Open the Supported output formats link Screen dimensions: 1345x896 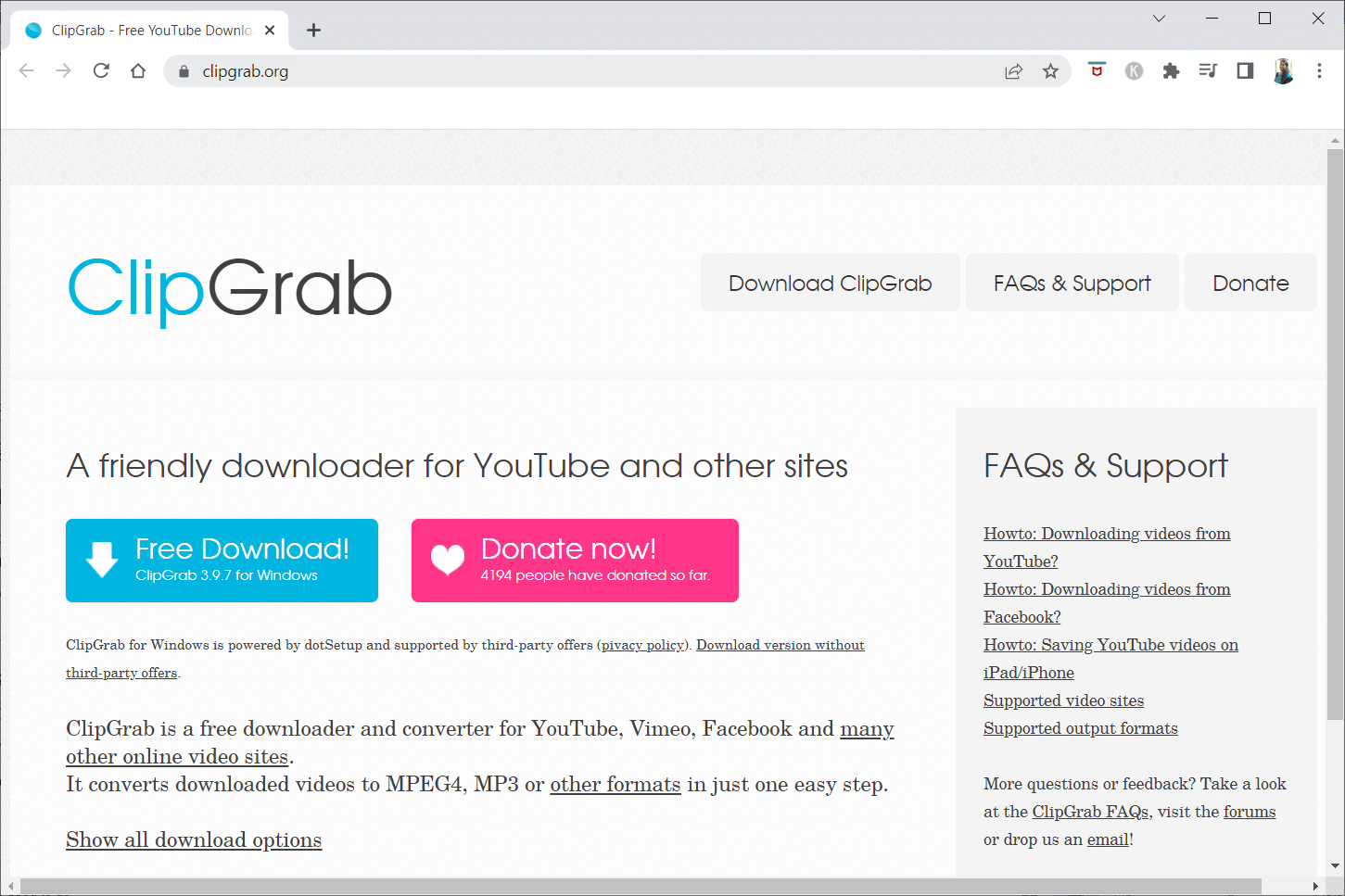tap(1080, 728)
